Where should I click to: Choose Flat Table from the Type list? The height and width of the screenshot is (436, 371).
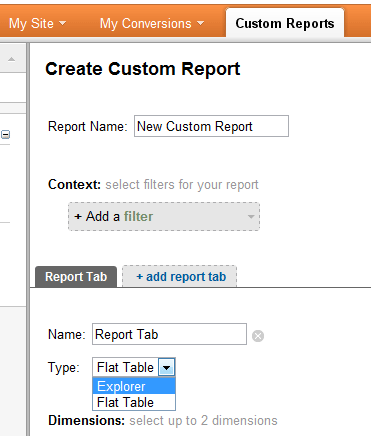(134, 402)
